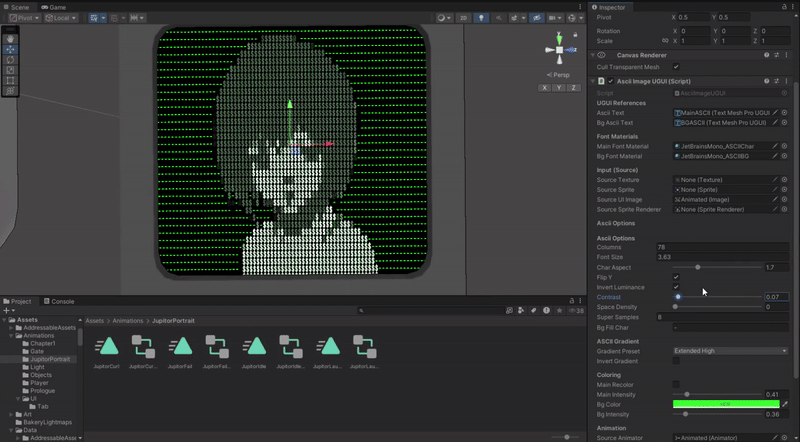Enable the Invert Gradient checkbox
Image resolution: width=800 pixels, height=442 pixels.
click(x=676, y=361)
